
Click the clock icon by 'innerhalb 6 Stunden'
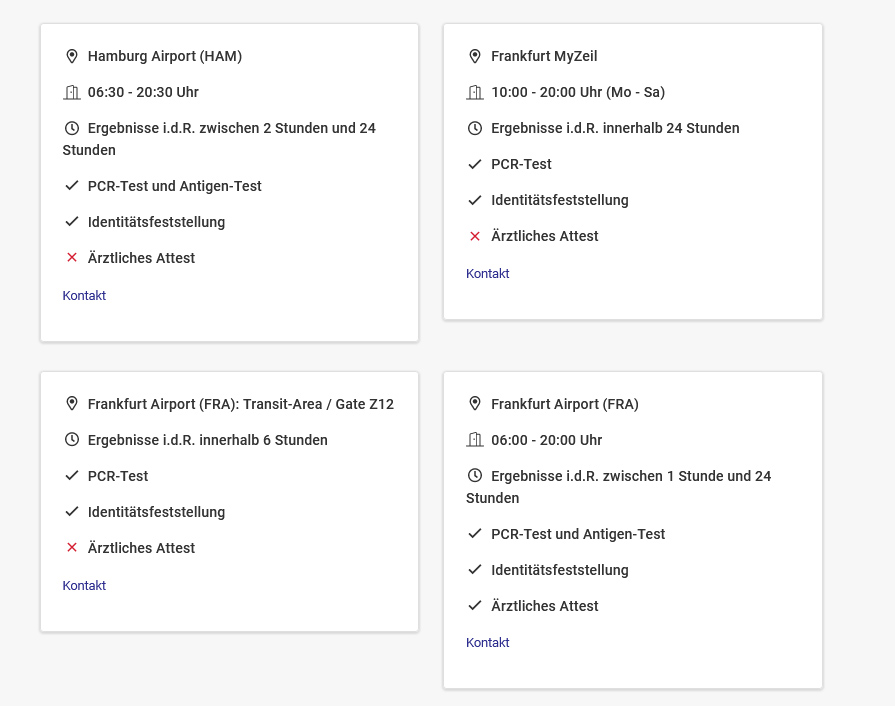[x=72, y=440]
